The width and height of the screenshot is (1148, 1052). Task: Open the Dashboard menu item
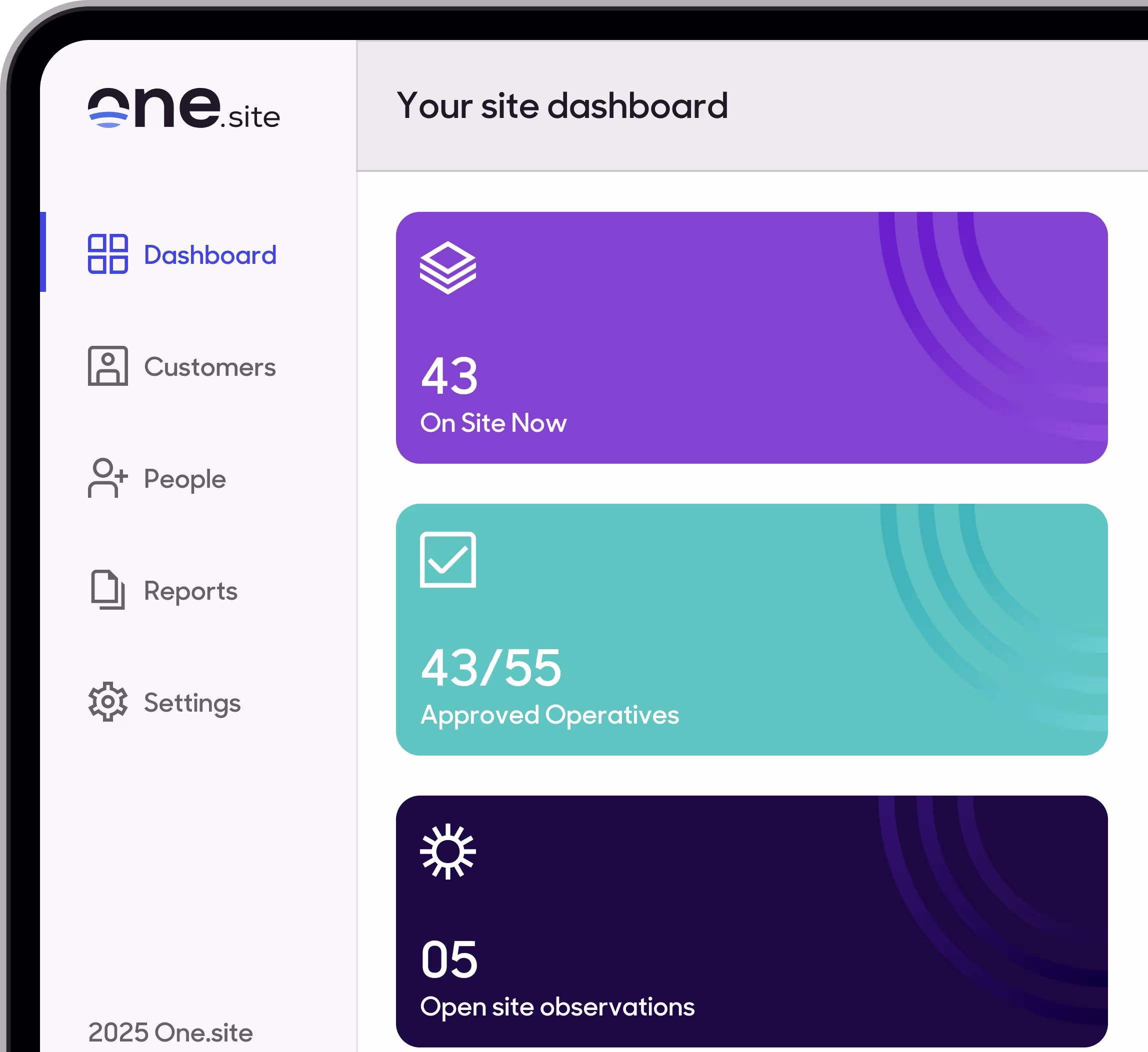(x=209, y=255)
